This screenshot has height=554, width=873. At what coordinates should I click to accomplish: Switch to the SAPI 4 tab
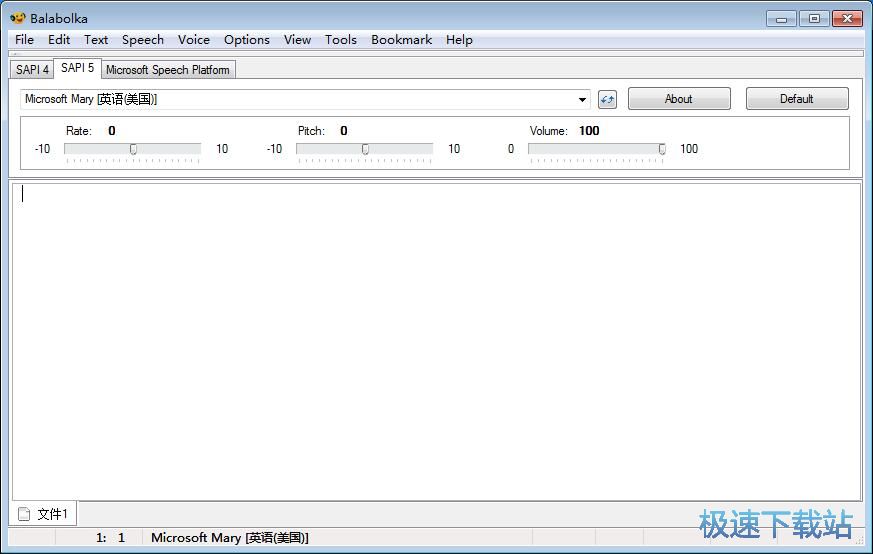32,70
